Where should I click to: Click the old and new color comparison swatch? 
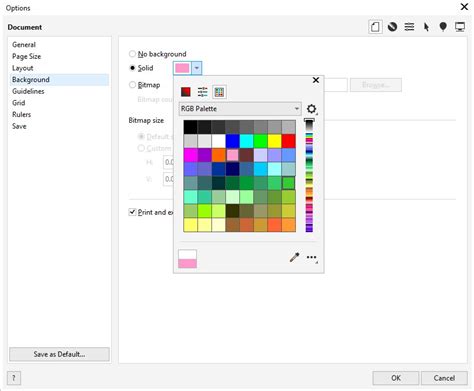coord(187,259)
